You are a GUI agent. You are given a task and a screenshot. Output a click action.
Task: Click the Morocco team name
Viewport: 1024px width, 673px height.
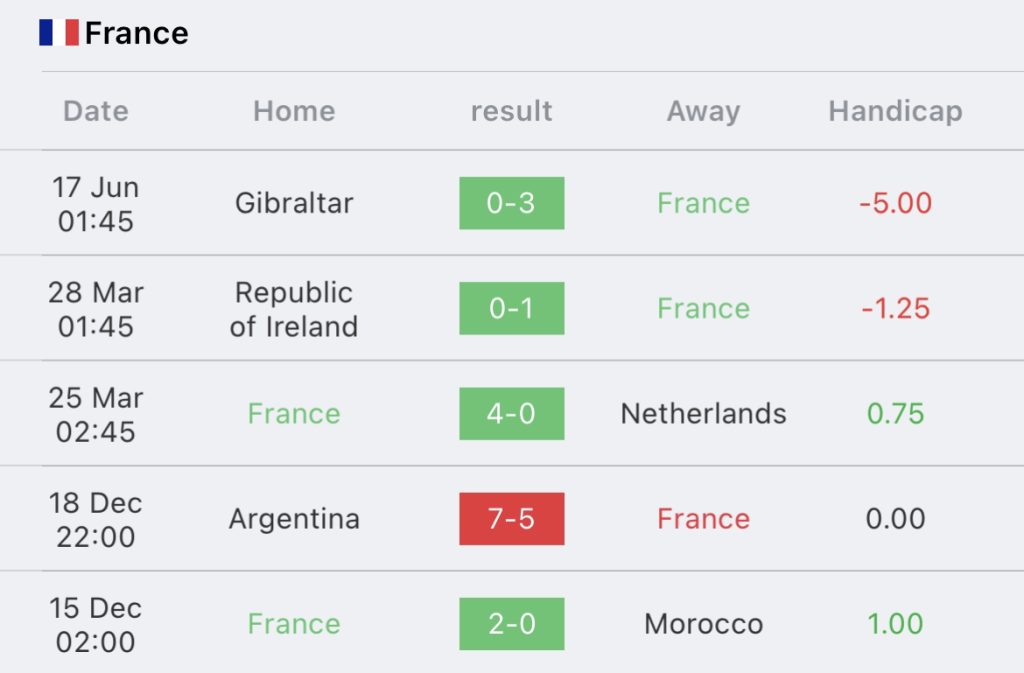[703, 623]
